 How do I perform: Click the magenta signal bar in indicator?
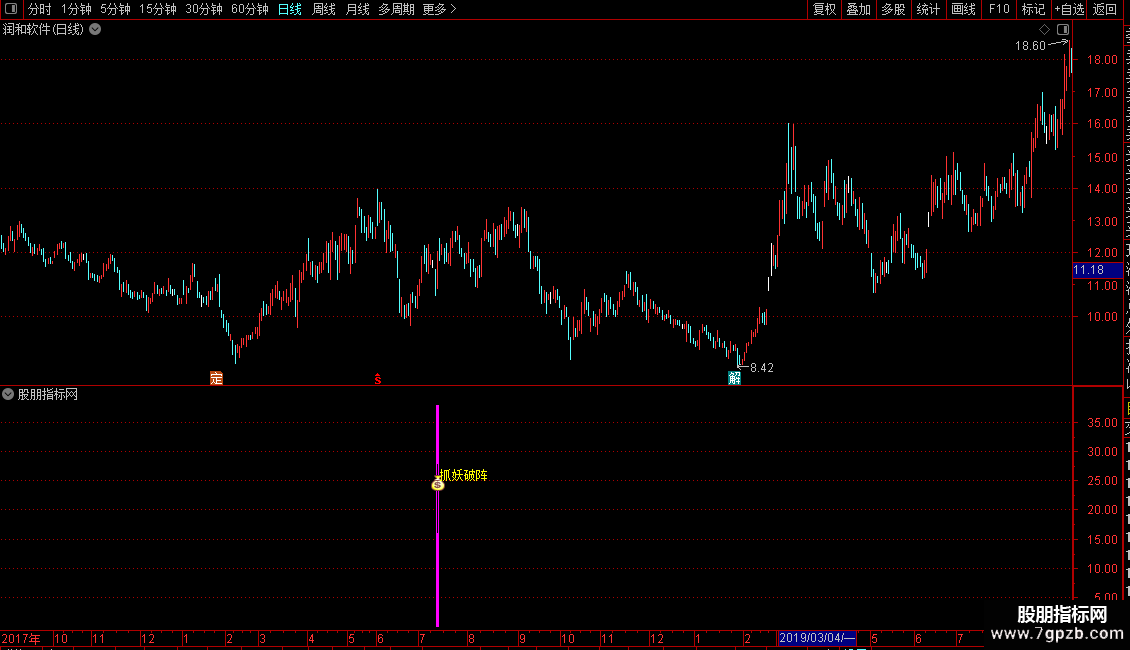437,515
